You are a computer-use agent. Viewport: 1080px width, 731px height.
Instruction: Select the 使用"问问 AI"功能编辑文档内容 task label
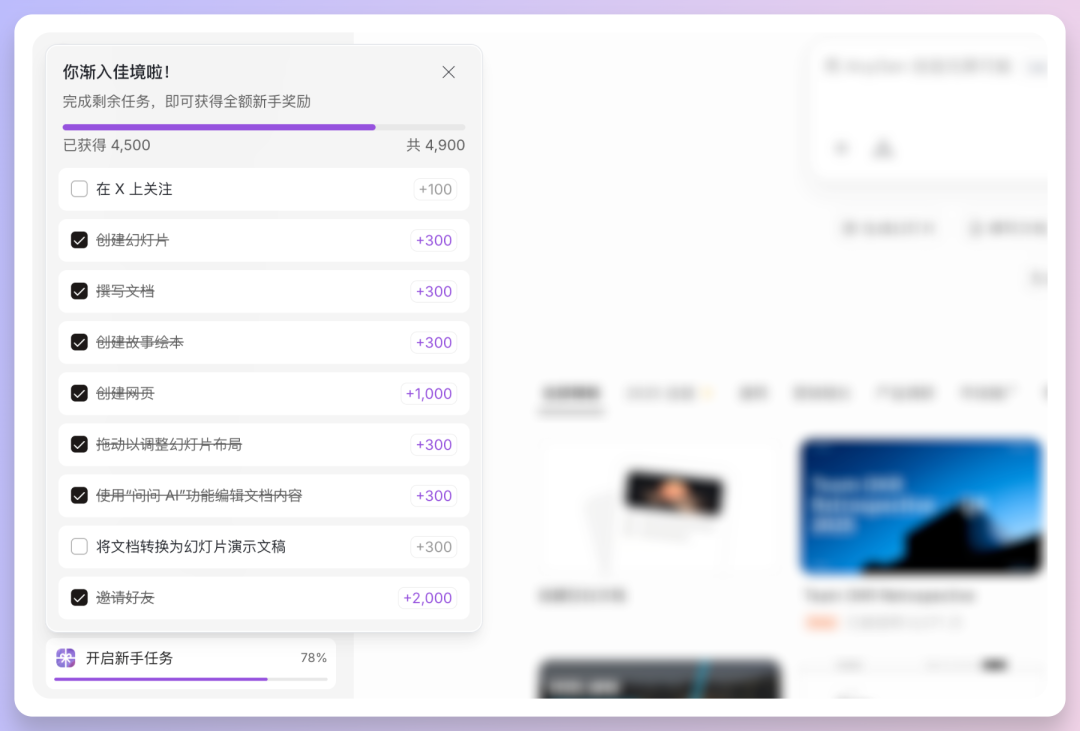(198, 496)
